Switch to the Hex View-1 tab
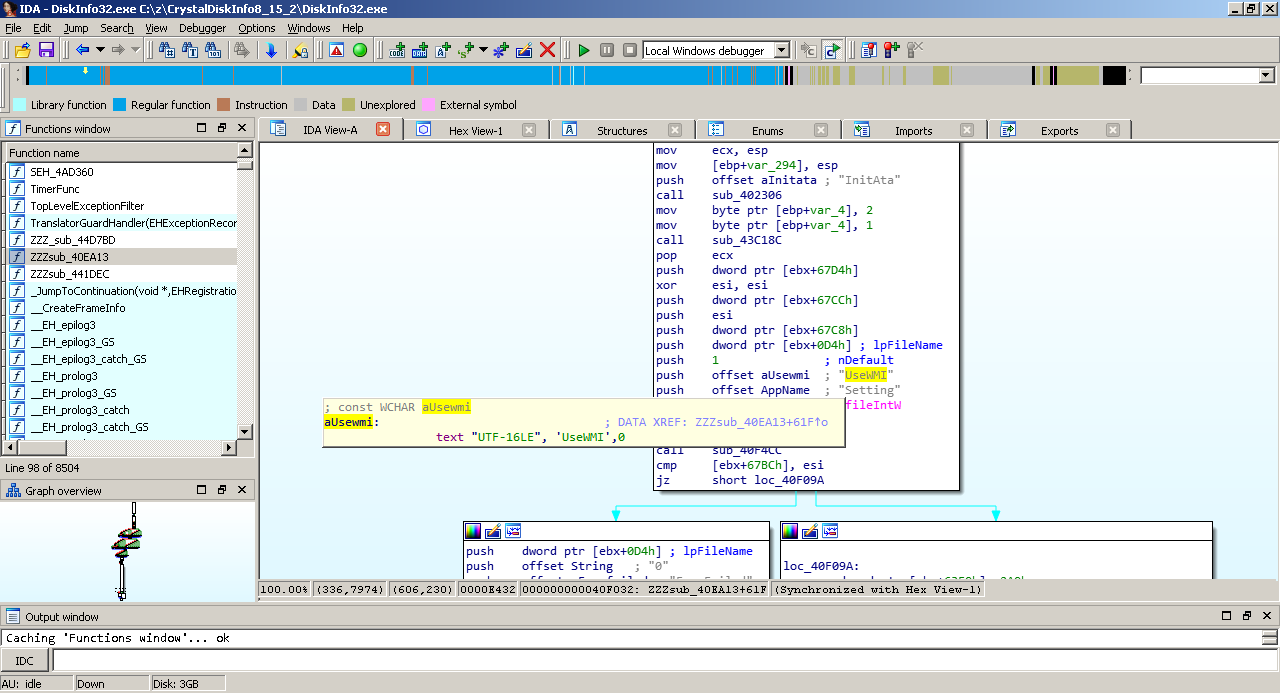1280x693 pixels. point(475,131)
